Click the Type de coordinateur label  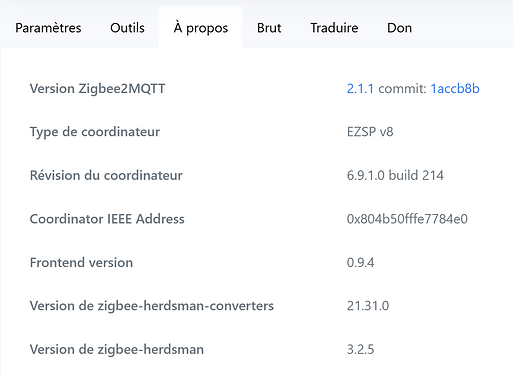pos(95,132)
